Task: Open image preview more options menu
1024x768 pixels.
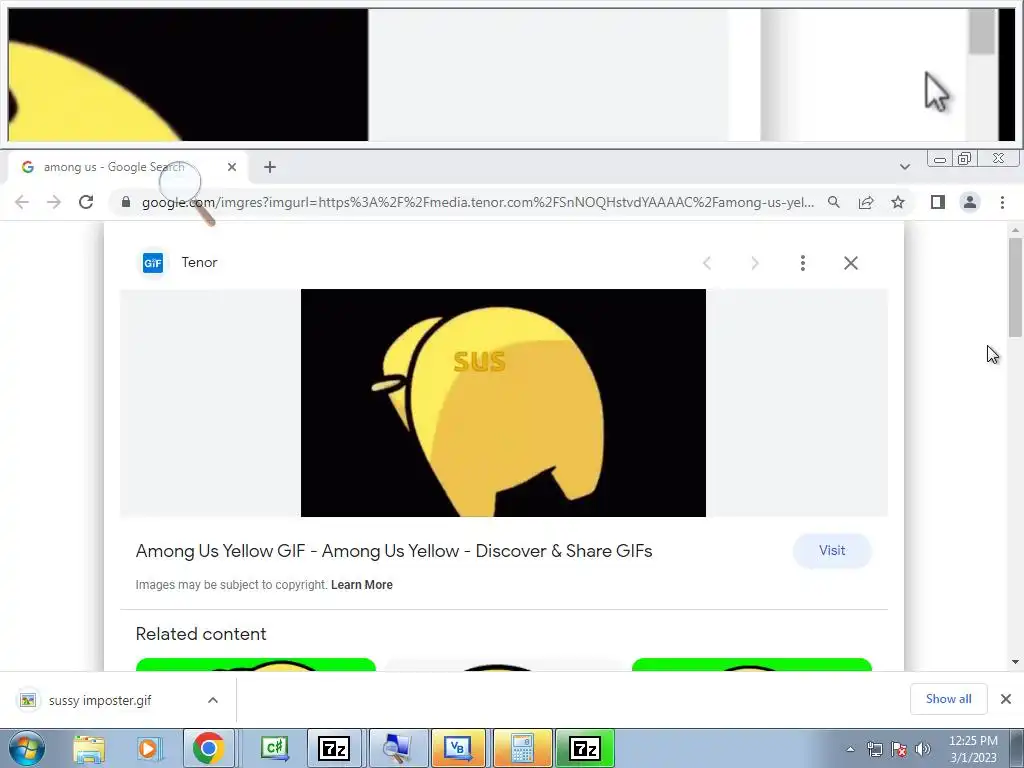Action: pos(803,263)
